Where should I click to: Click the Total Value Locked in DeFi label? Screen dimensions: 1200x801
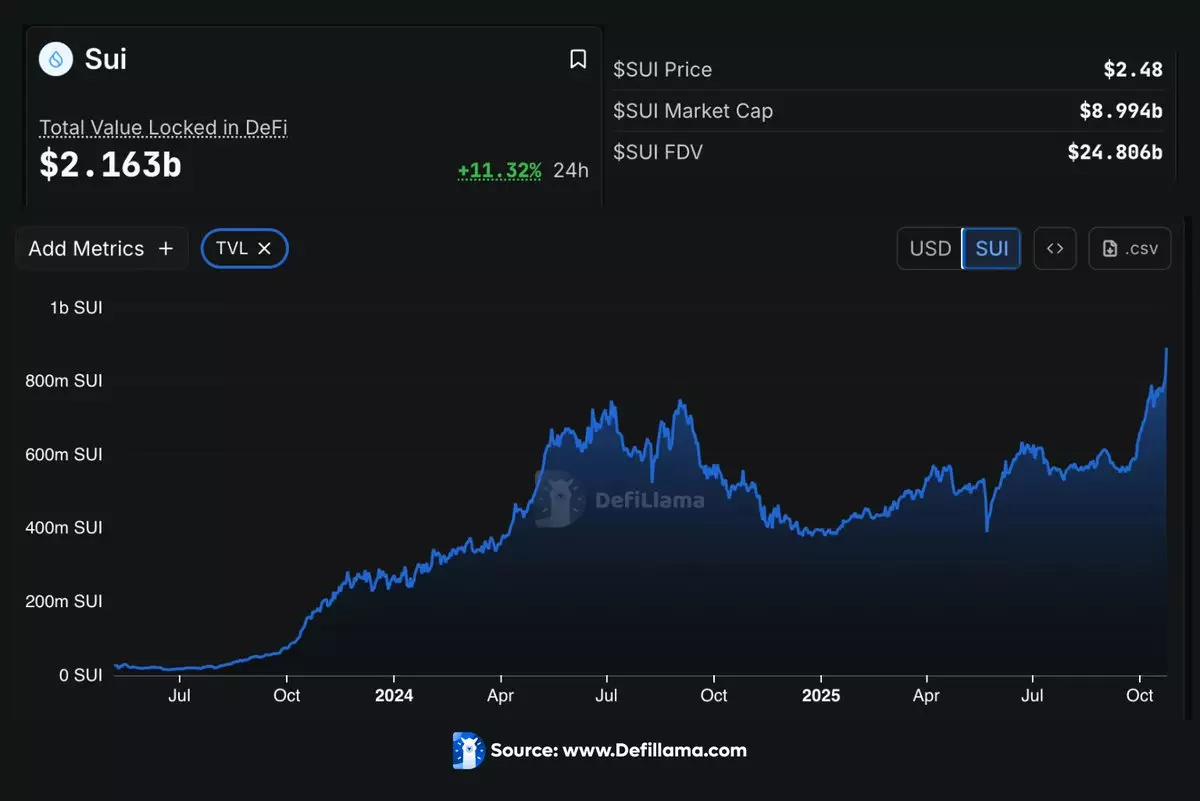coord(163,128)
